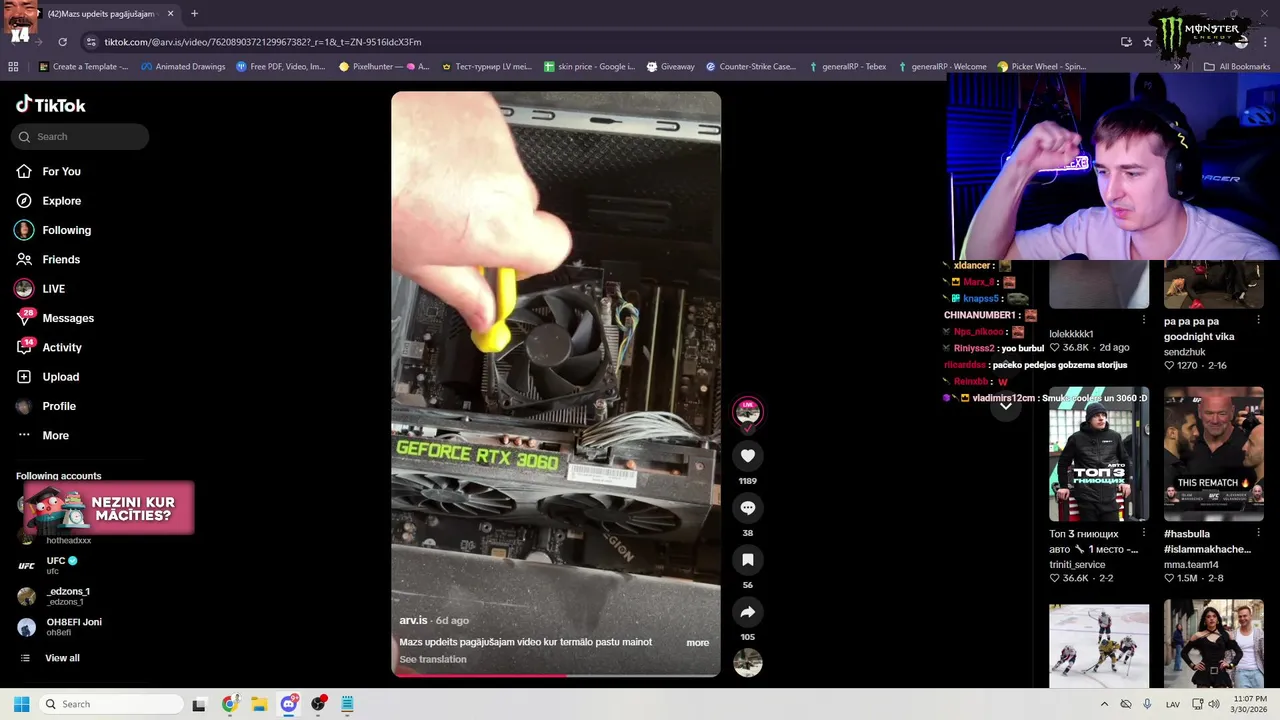
Task: Open options for the lolekkkkk1 video
Action: click(x=1144, y=320)
